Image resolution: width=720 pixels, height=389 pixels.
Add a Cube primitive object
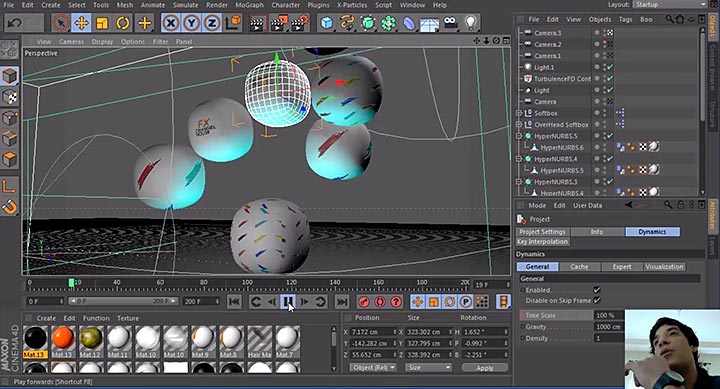tap(326, 23)
